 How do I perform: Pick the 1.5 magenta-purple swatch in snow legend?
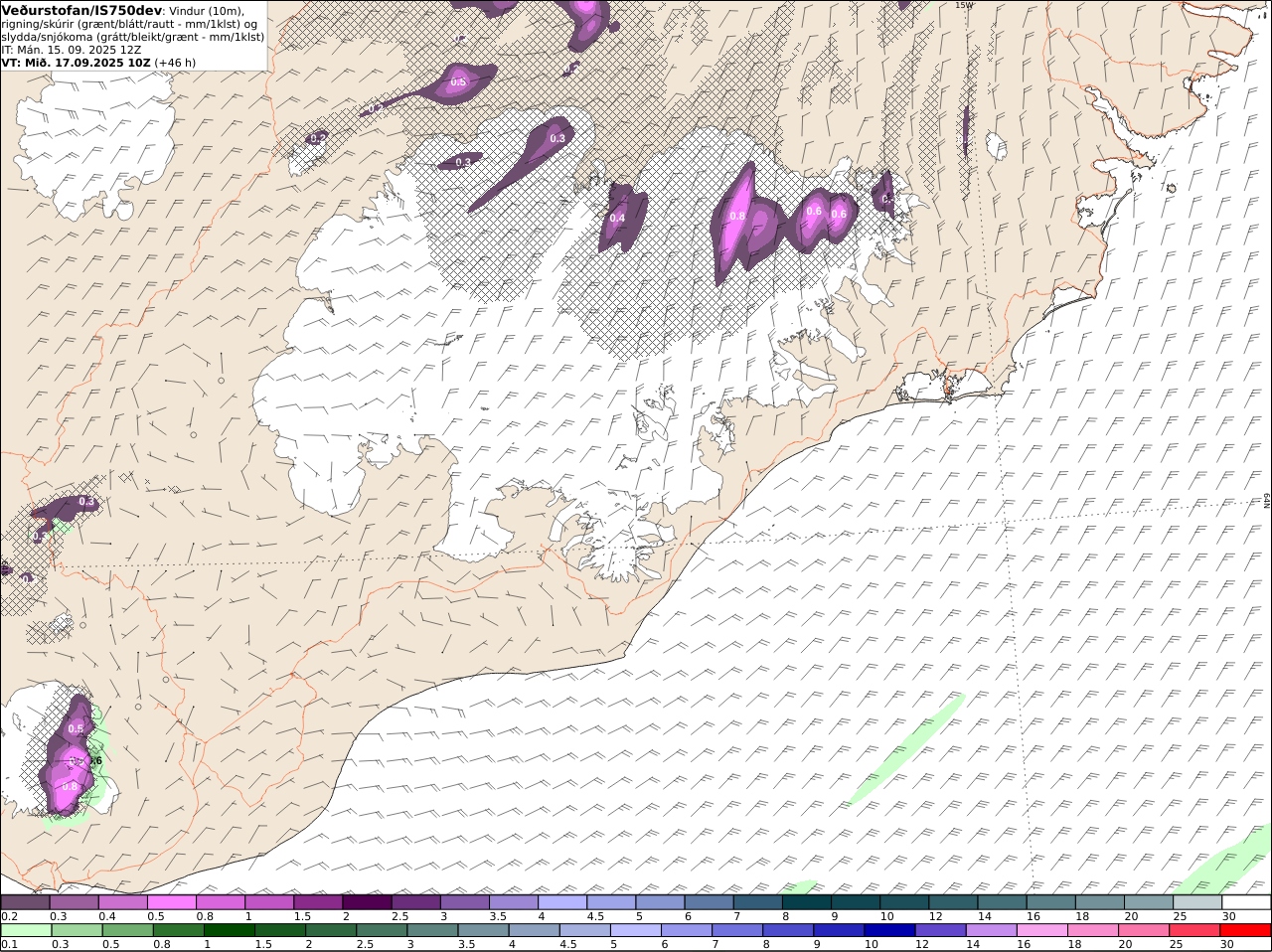(318, 902)
